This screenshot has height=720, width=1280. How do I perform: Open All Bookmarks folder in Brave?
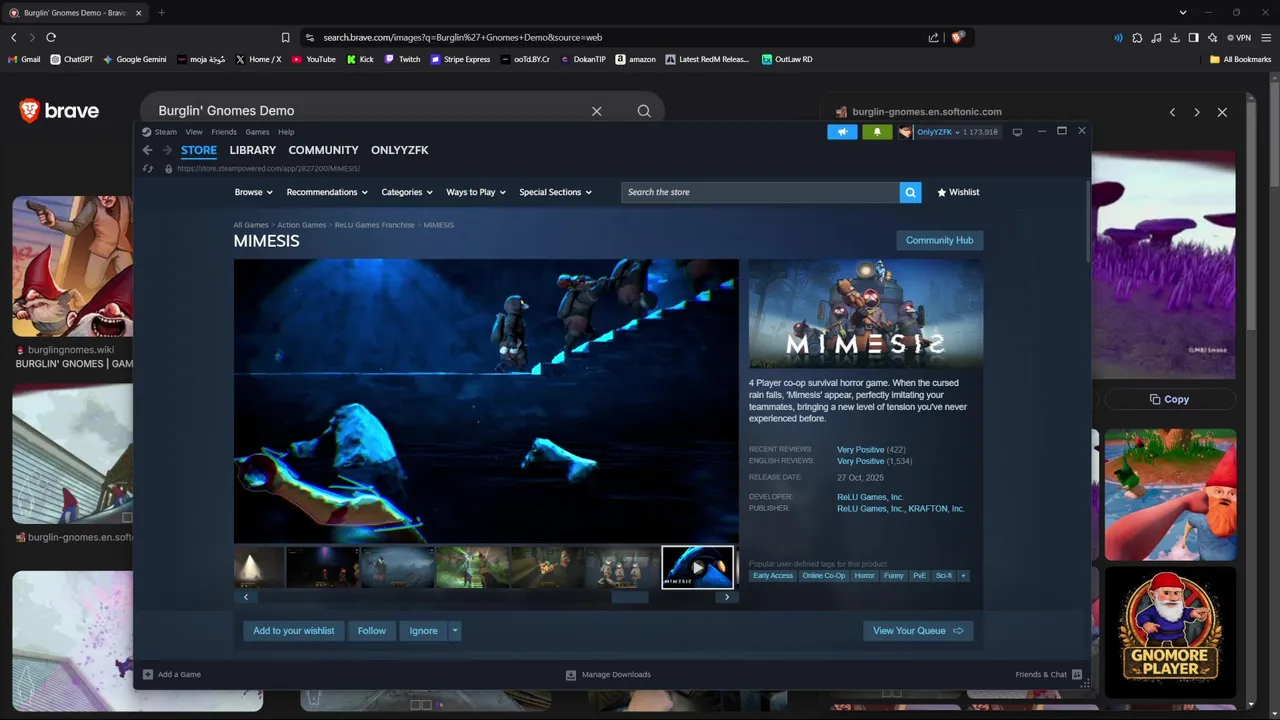click(1240, 59)
